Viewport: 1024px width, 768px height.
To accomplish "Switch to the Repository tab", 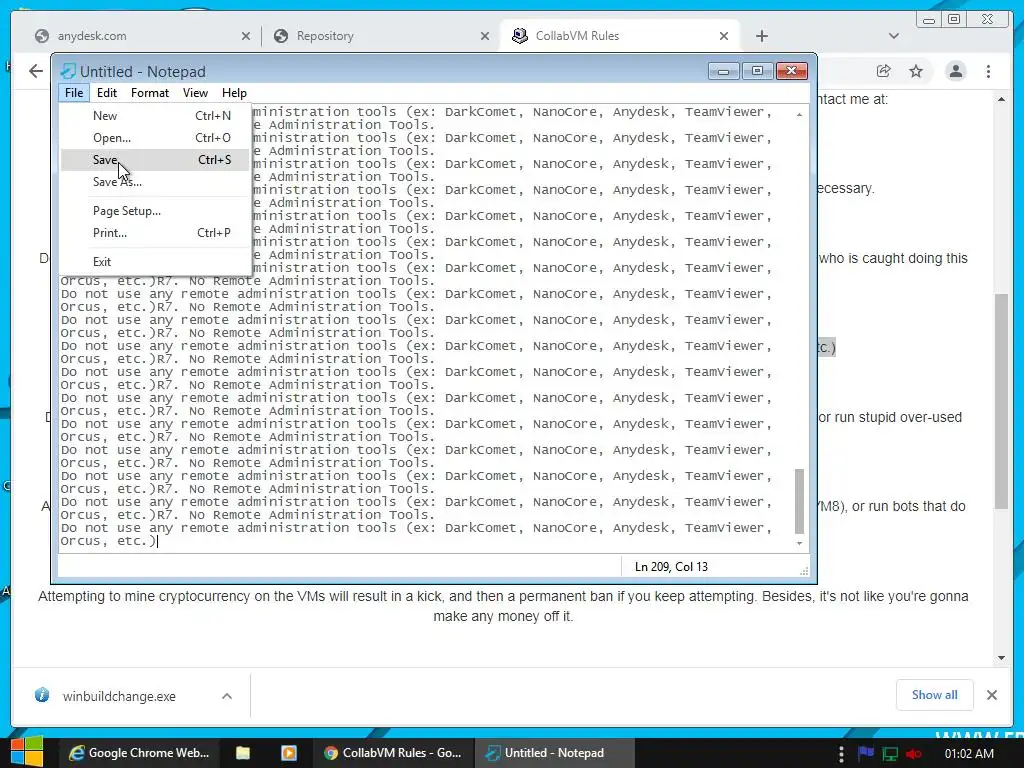I will tap(381, 36).
